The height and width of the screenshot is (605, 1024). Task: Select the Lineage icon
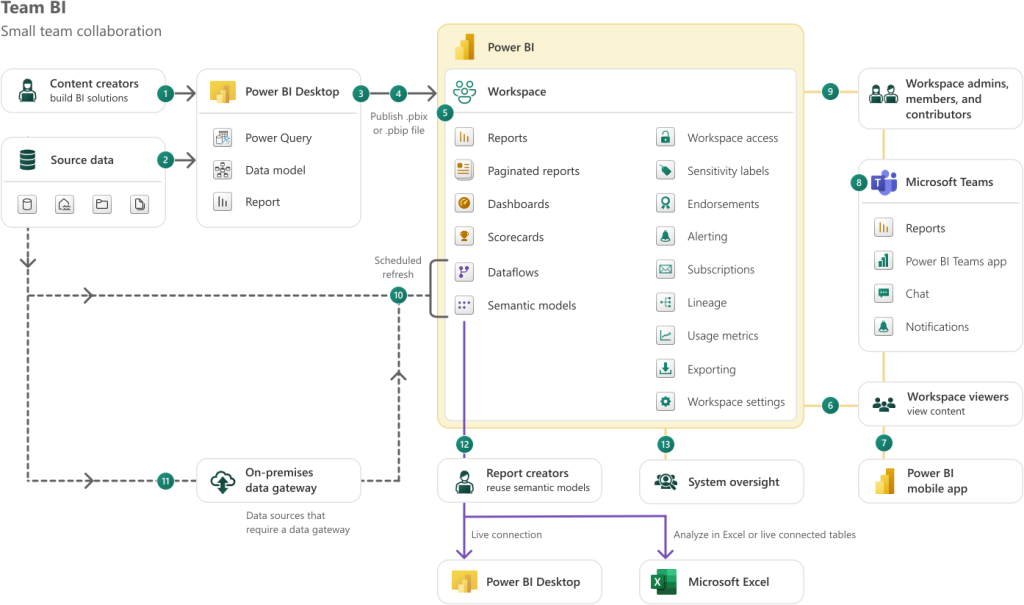[x=665, y=303]
